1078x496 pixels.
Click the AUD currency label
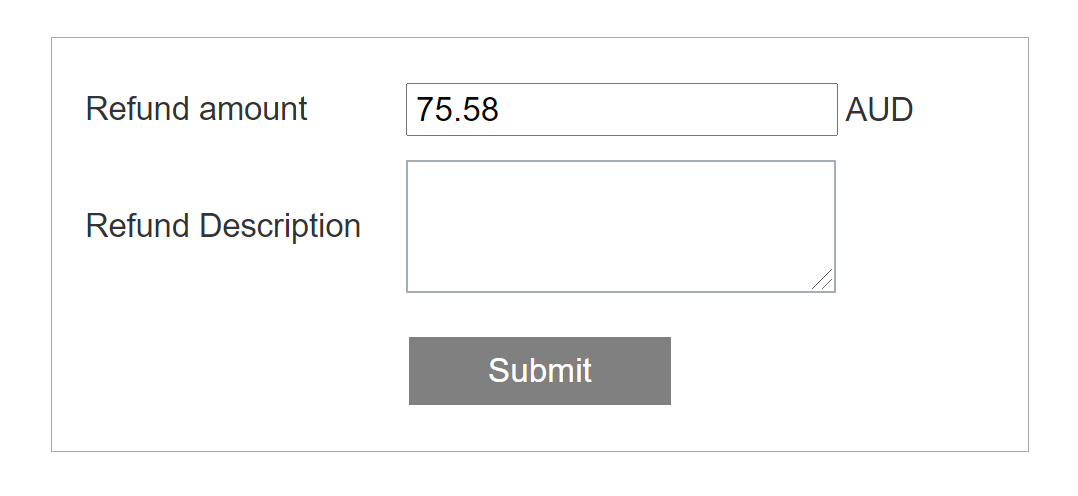(879, 110)
